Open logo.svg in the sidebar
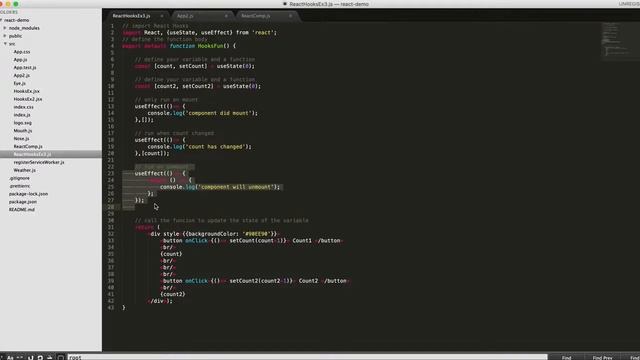The height and width of the screenshot is (360, 640). click(22, 123)
